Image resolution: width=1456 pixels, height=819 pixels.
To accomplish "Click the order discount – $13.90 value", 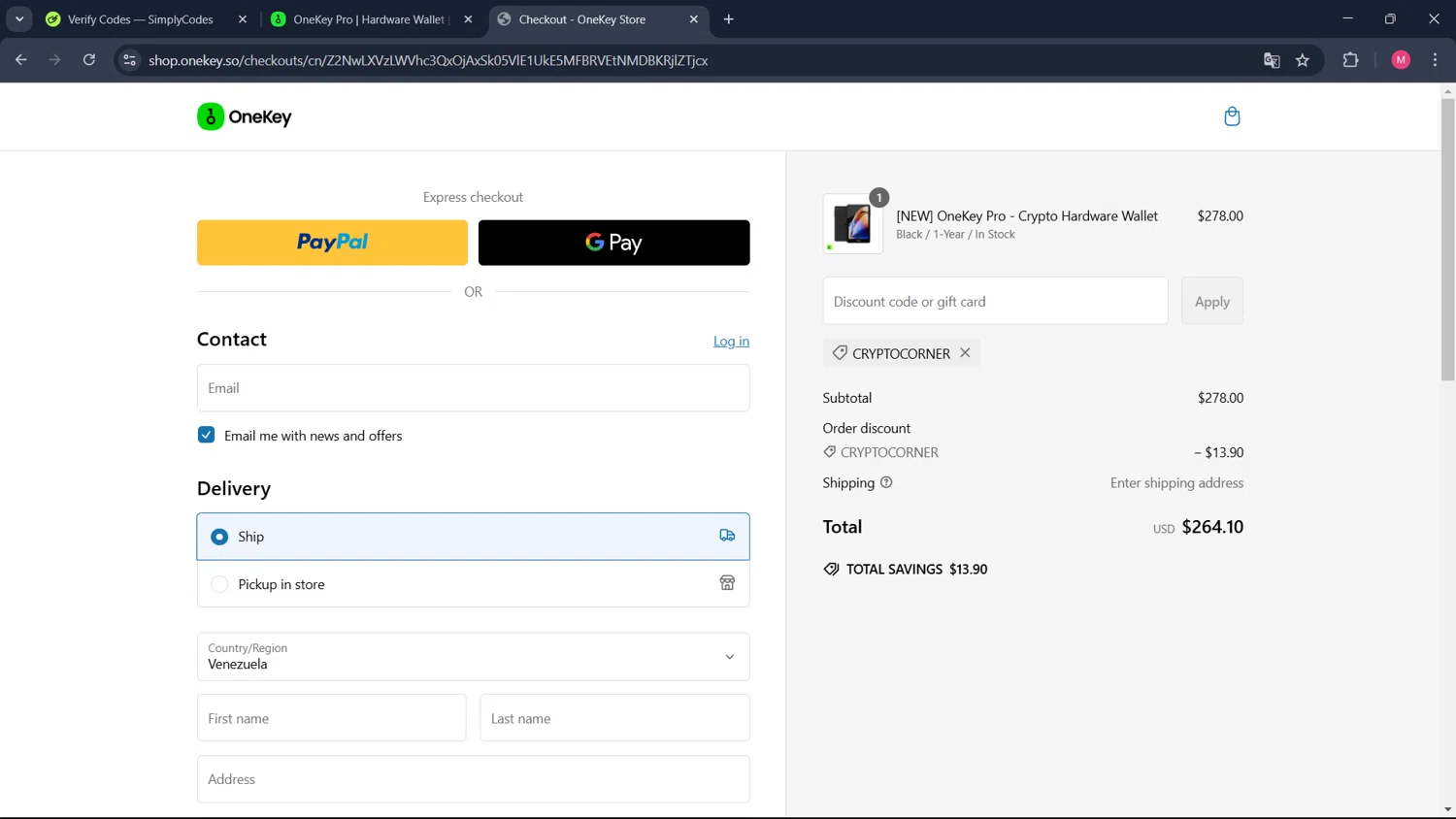I will (1218, 452).
